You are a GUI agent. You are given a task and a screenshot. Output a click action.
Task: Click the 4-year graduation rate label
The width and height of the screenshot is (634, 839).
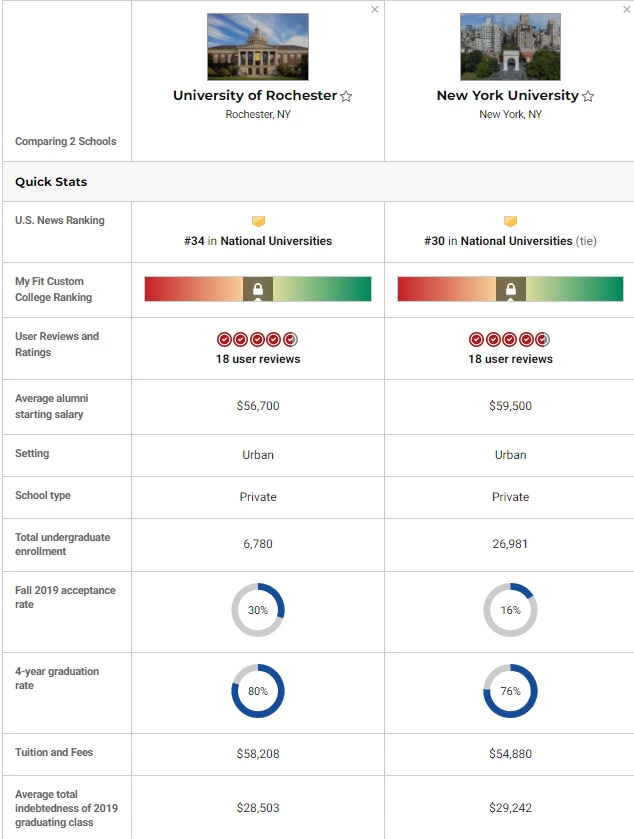(x=57, y=678)
